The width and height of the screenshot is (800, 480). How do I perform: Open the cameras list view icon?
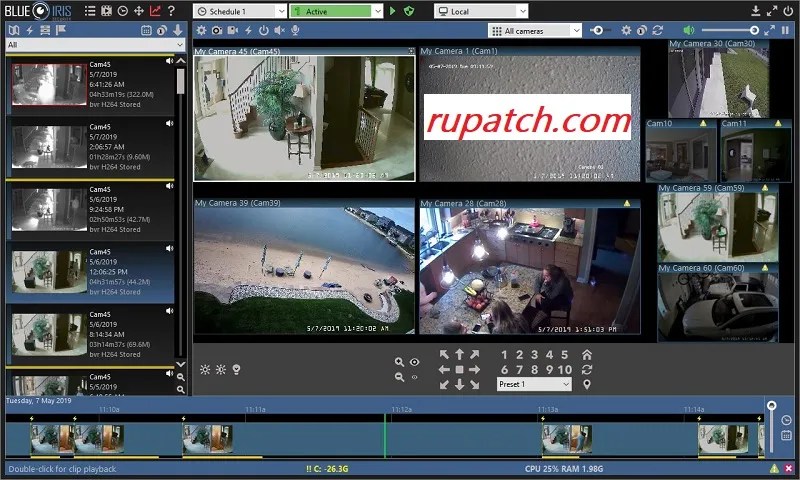[x=90, y=11]
